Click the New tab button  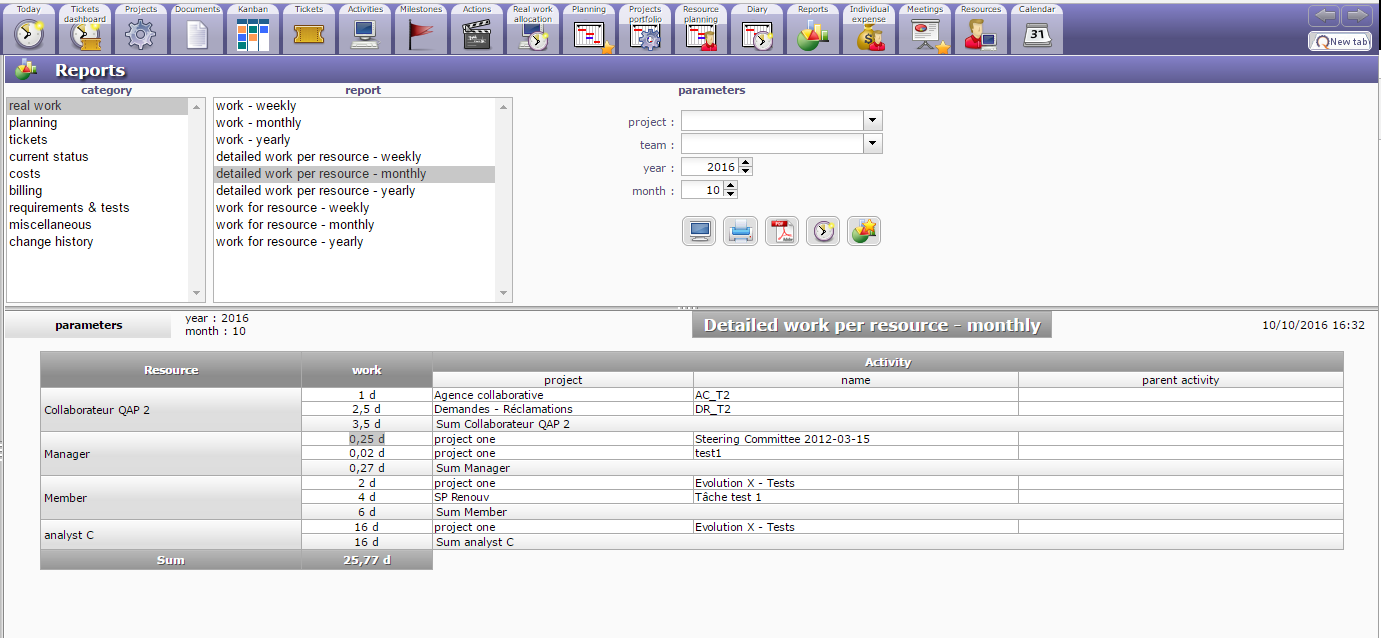pos(1339,42)
